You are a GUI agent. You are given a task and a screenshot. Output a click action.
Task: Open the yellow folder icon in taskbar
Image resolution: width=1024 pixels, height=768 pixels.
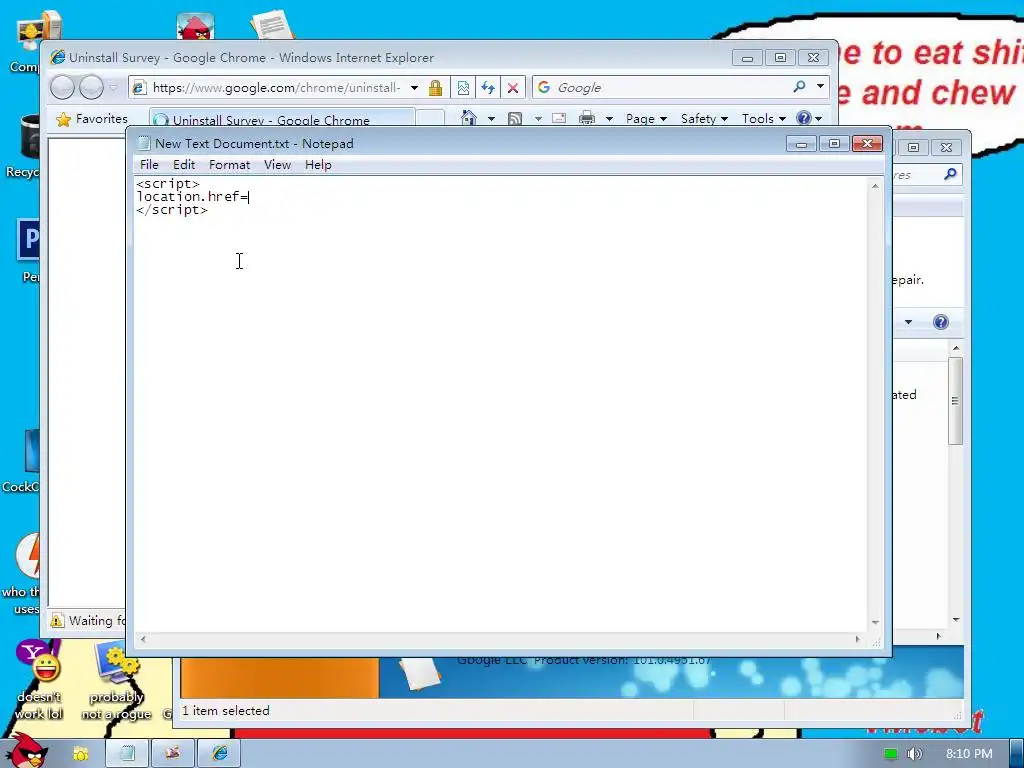80,754
